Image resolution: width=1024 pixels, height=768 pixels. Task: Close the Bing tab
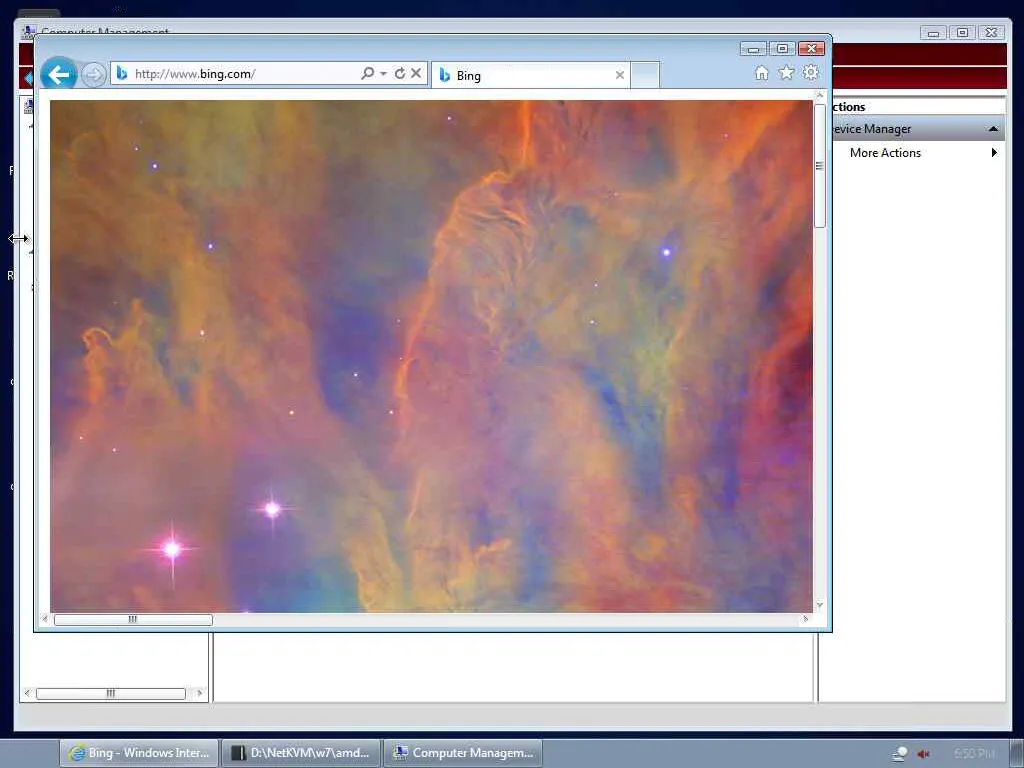(620, 75)
